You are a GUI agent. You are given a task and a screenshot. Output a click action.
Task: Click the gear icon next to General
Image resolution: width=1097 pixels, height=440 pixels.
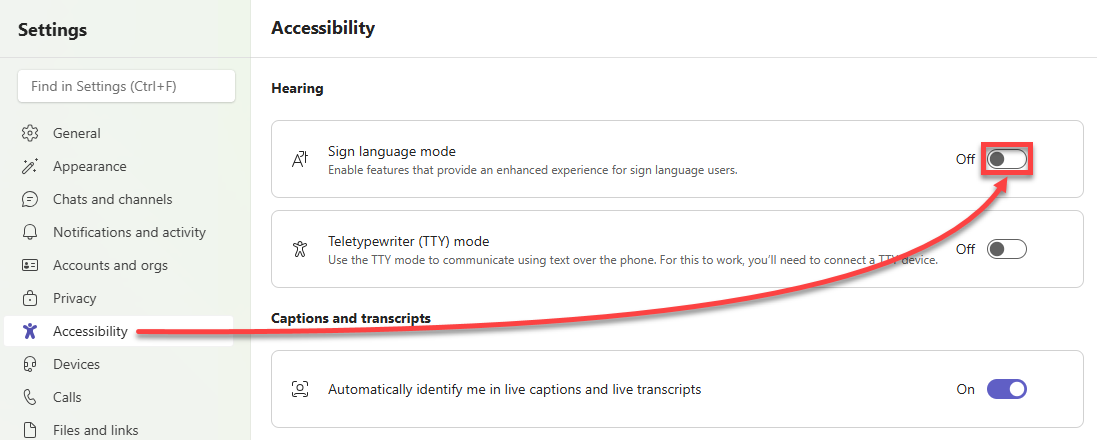(30, 133)
